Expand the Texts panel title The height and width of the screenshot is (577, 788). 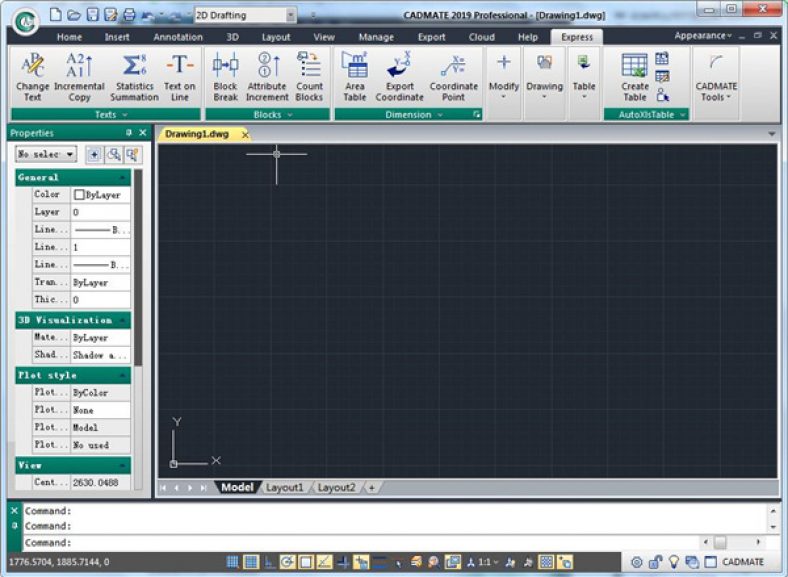pos(106,115)
